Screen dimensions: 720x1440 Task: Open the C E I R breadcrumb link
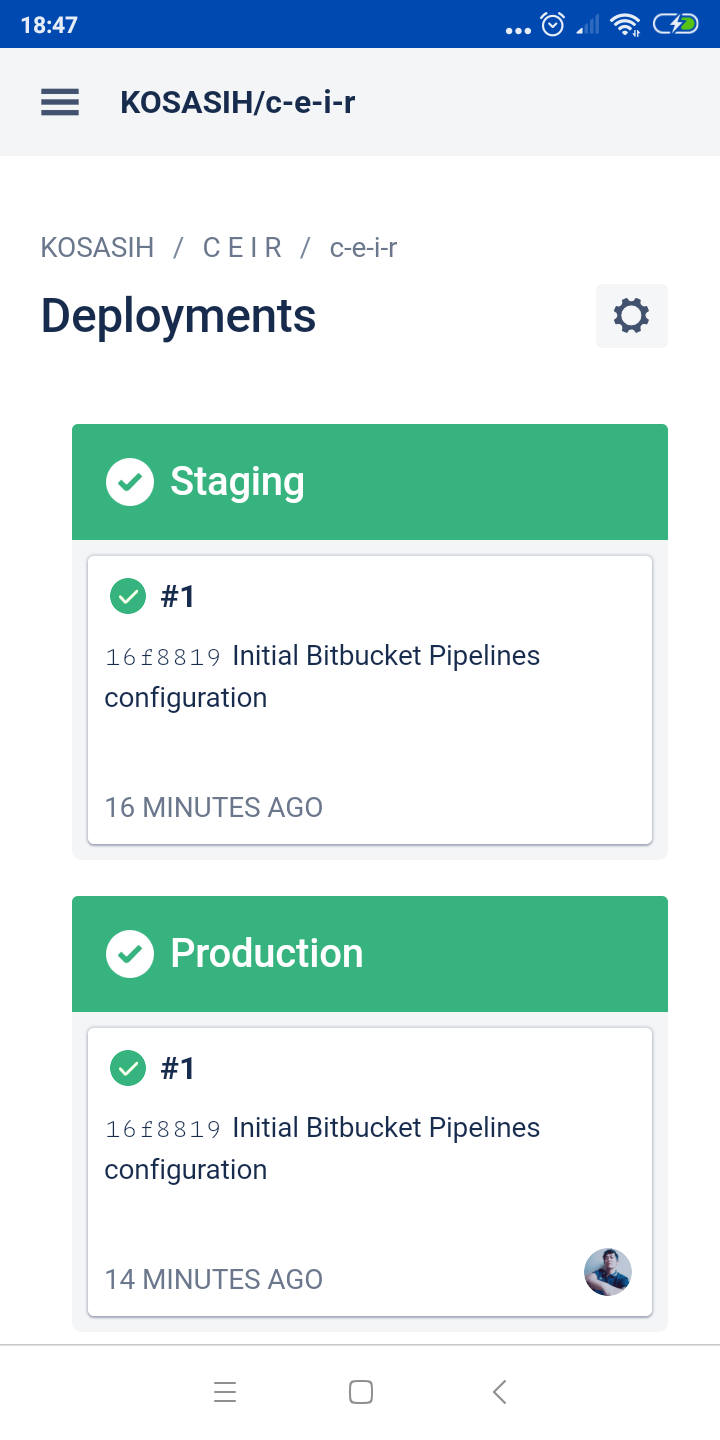pyautogui.click(x=242, y=248)
